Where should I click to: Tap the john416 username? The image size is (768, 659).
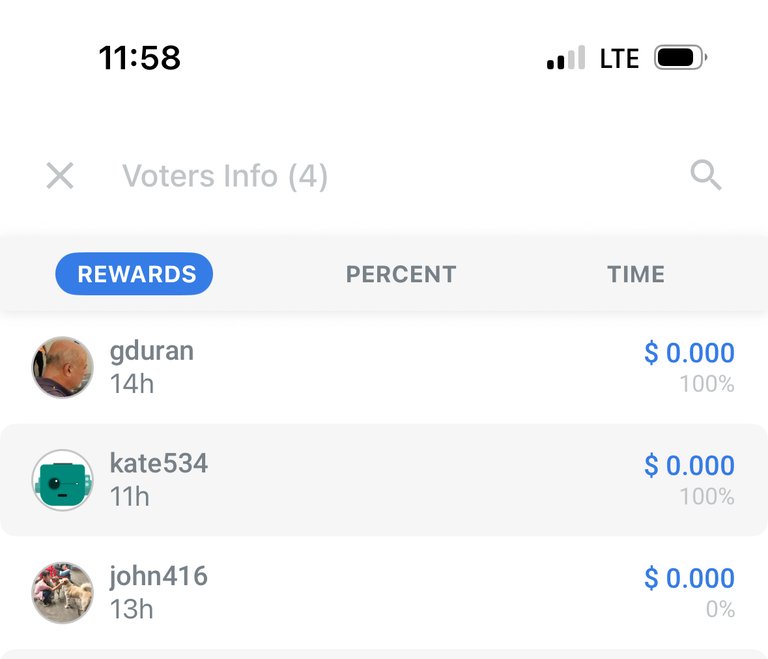tap(159, 576)
